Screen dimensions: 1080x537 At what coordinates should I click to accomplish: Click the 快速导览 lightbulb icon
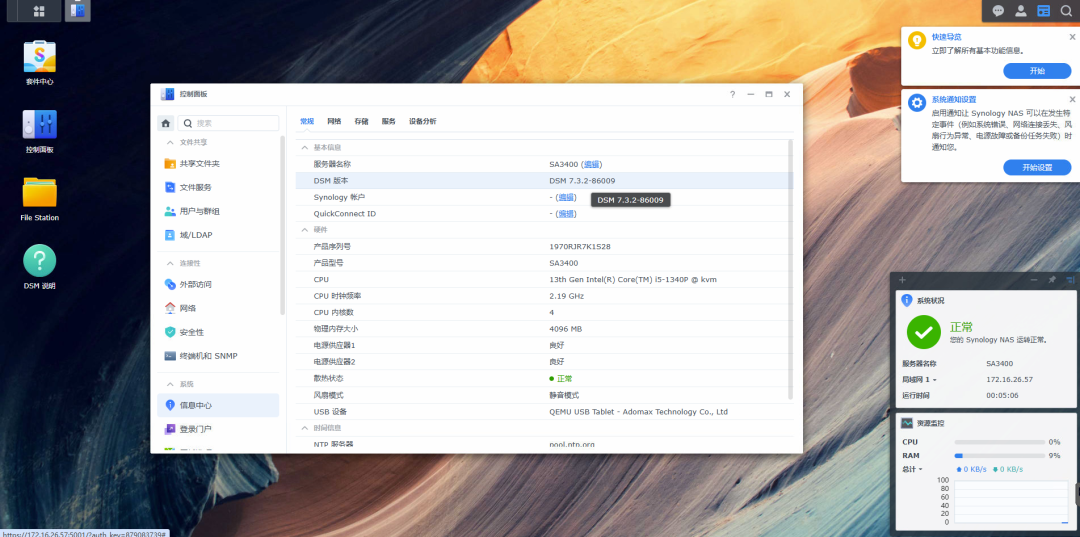pyautogui.click(x=917, y=40)
